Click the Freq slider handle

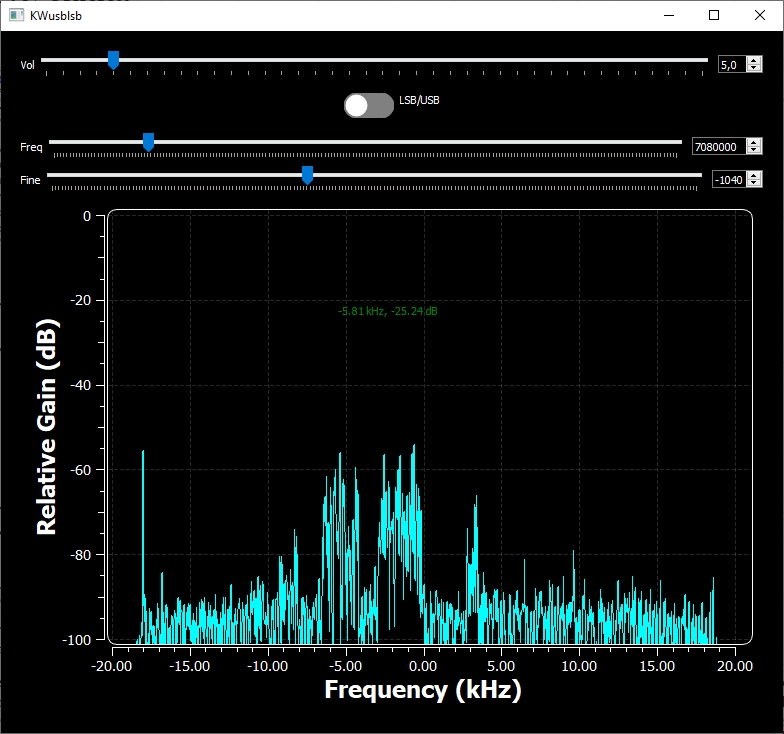[x=148, y=142]
